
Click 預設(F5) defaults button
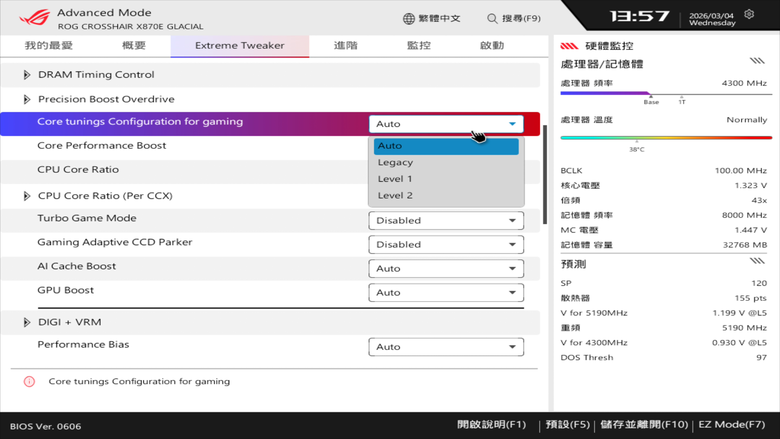568,425
